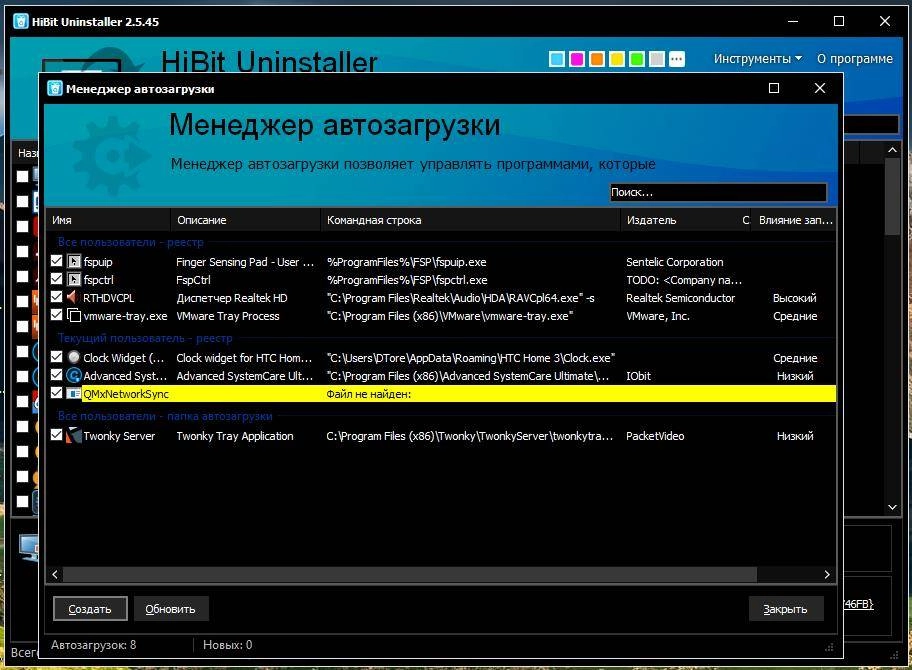This screenshot has height=670, width=912.
Task: Select the PacketVideo publisher cell
Action: point(655,436)
